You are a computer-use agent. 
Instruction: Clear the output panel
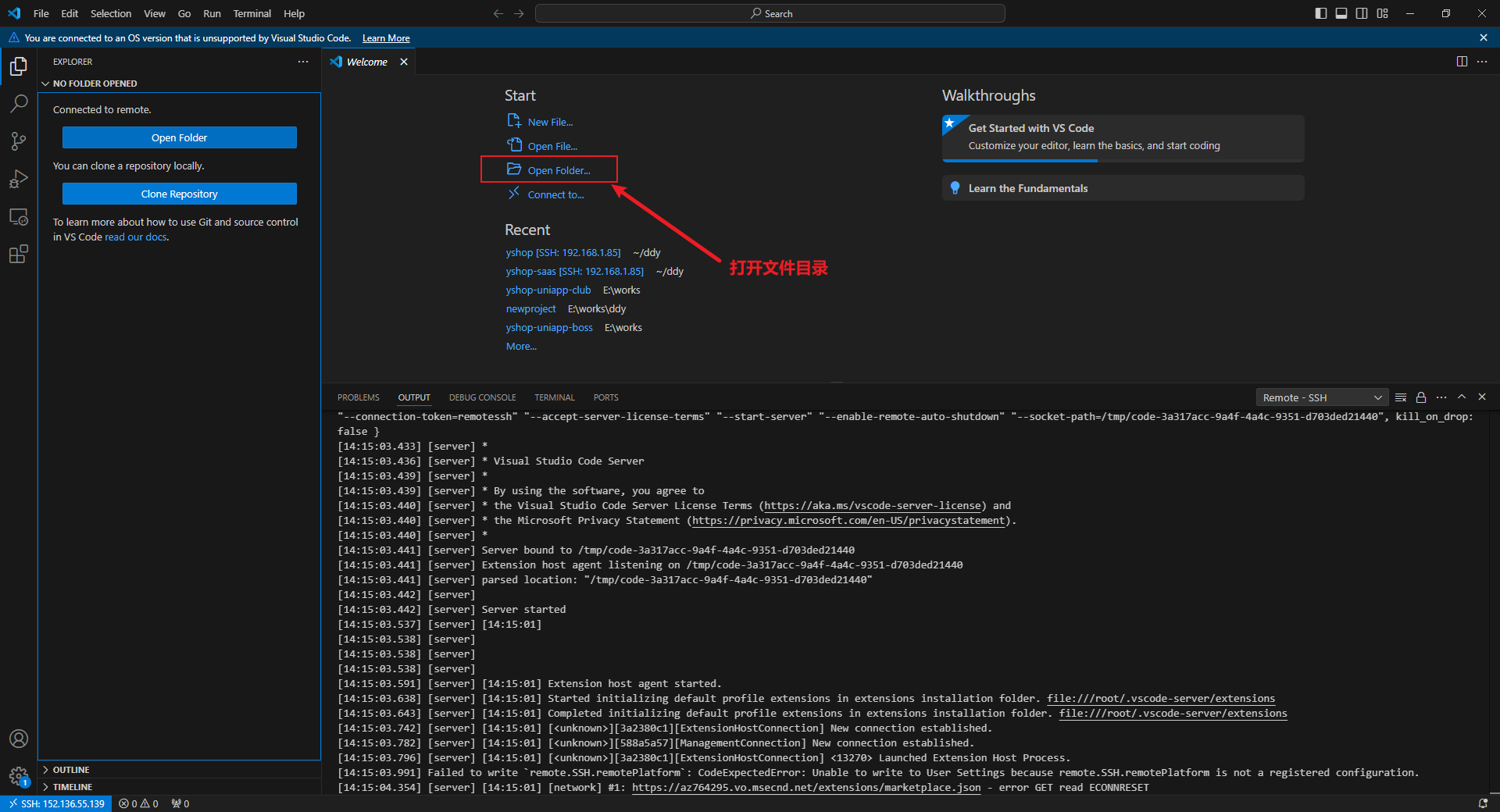(x=1401, y=397)
